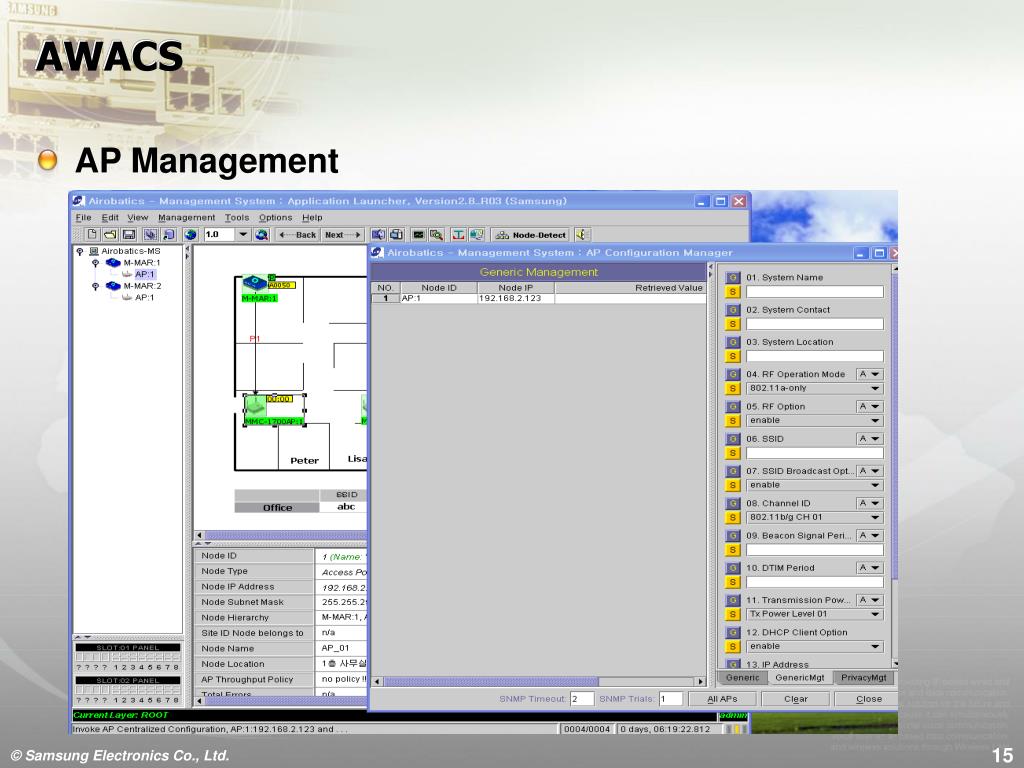Click Set icon beside Tx Power Level 01
Image resolution: width=1024 pixels, height=768 pixels.
pyautogui.click(x=733, y=615)
